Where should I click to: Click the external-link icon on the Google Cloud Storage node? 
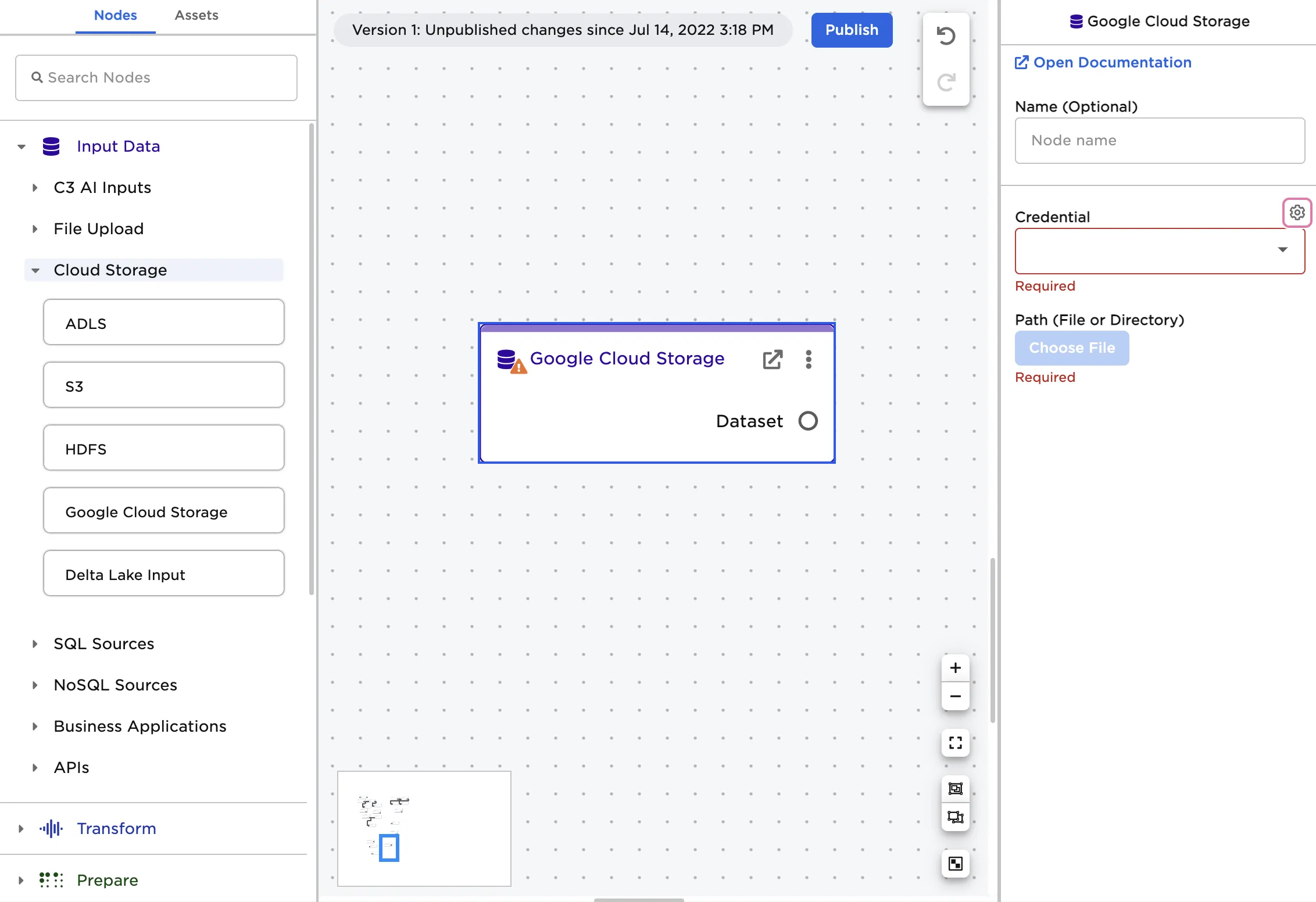click(772, 360)
